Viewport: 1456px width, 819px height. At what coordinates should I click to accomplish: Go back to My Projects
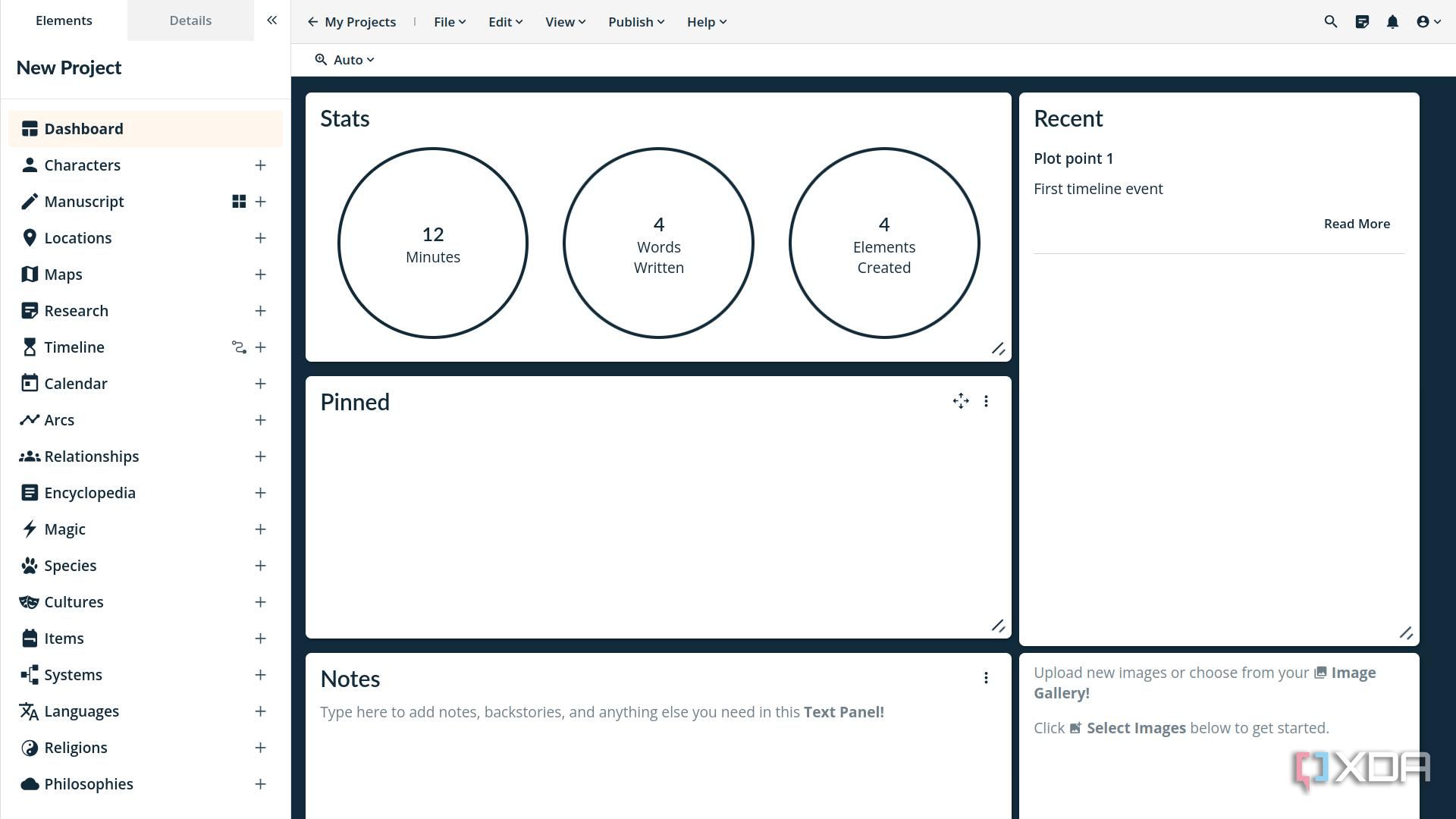[x=352, y=22]
